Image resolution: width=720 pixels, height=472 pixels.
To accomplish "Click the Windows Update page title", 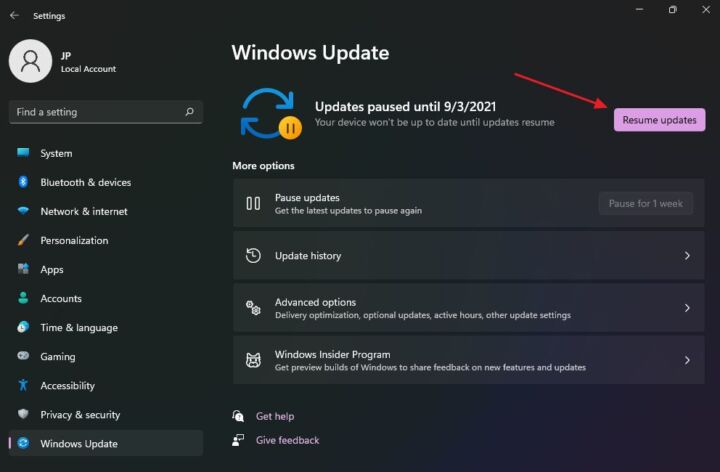I will (310, 53).
